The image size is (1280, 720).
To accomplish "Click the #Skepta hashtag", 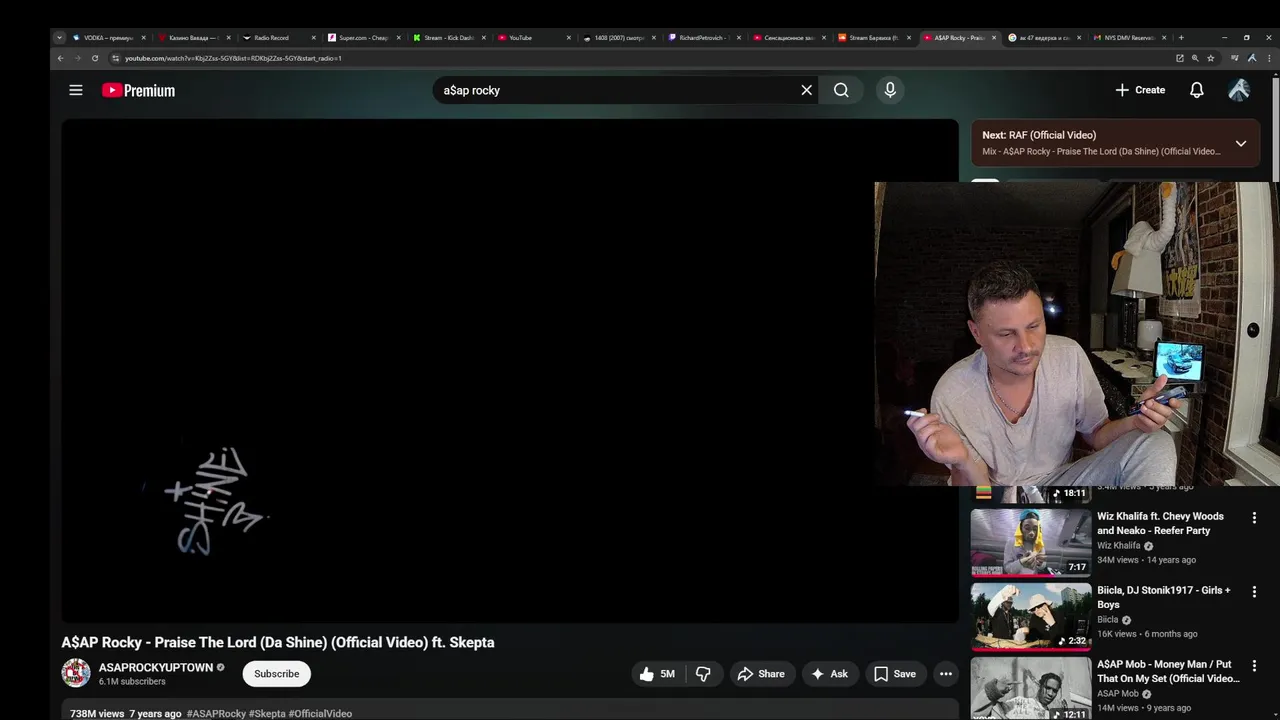I will coord(267,714).
